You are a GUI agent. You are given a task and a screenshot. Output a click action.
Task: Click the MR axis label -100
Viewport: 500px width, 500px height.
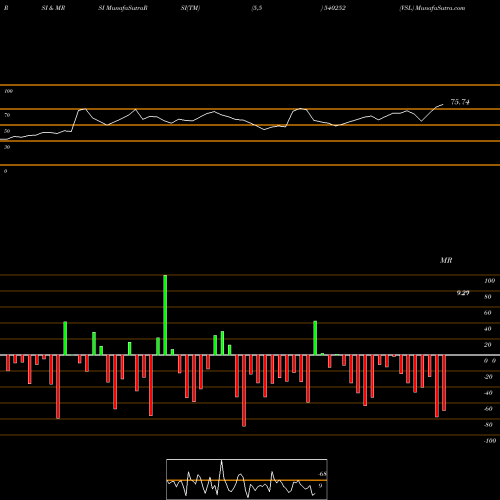click(490, 441)
